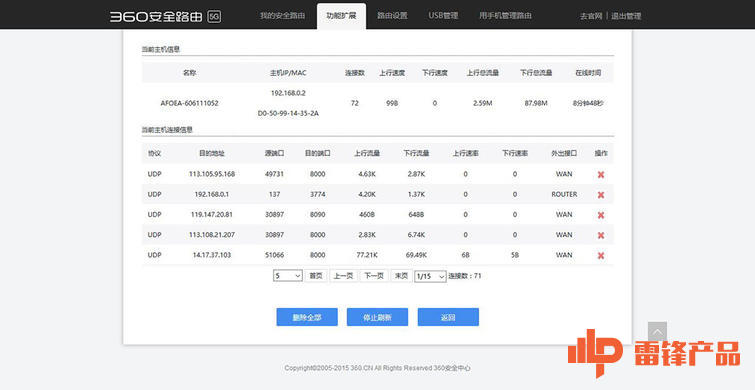Go to the USB管理 tab
The height and width of the screenshot is (390, 755).
(x=443, y=15)
